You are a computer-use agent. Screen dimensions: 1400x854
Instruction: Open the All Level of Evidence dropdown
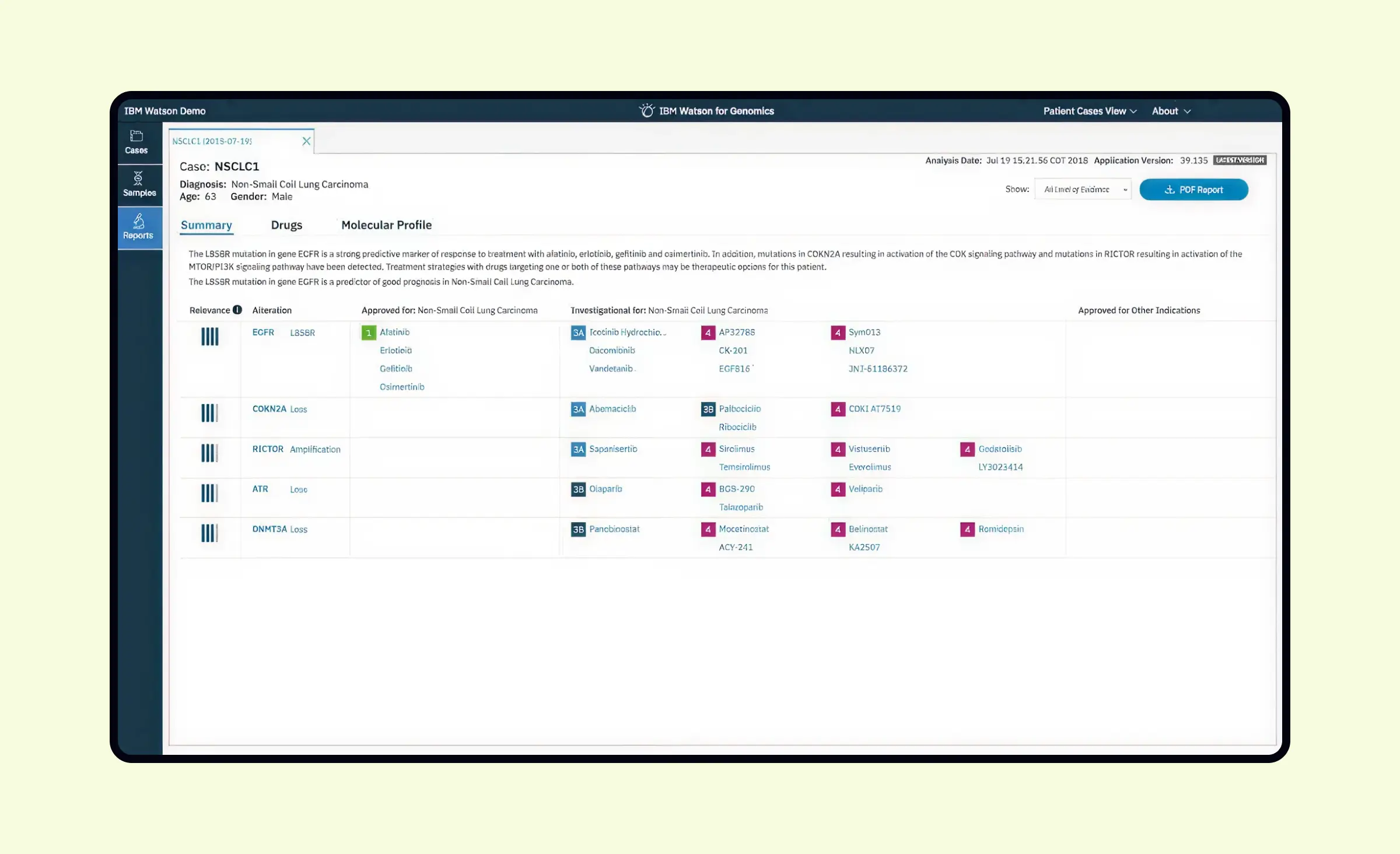1082,189
